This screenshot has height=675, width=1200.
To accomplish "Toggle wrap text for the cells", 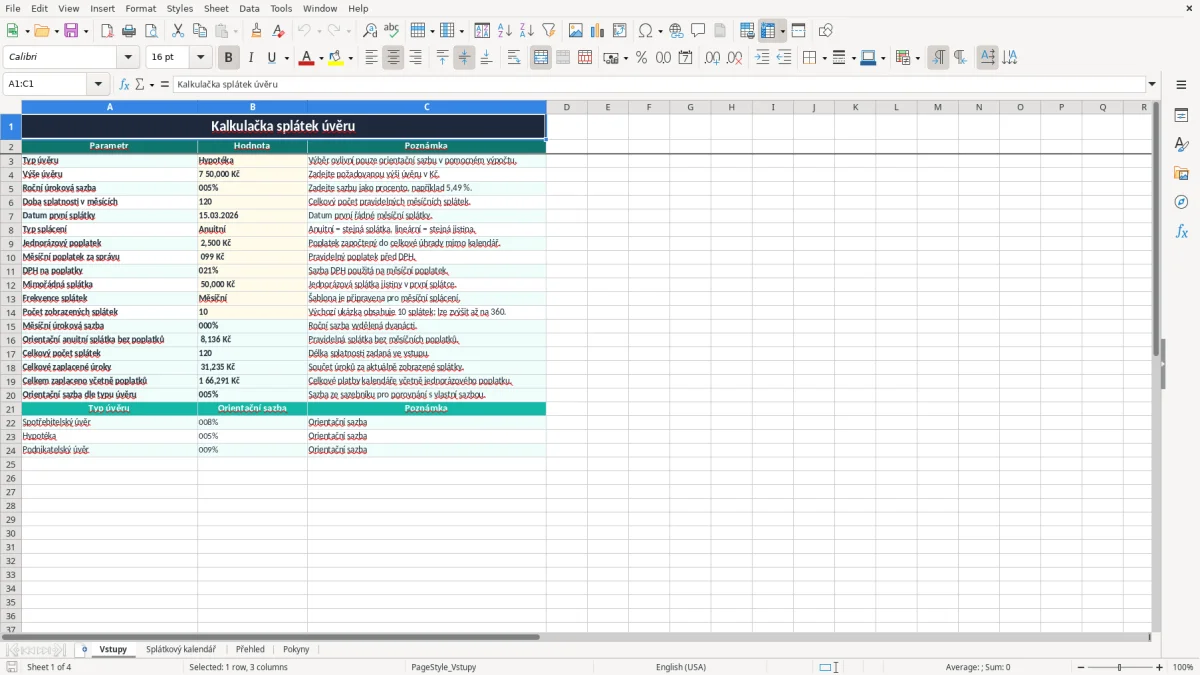I will [x=514, y=58].
